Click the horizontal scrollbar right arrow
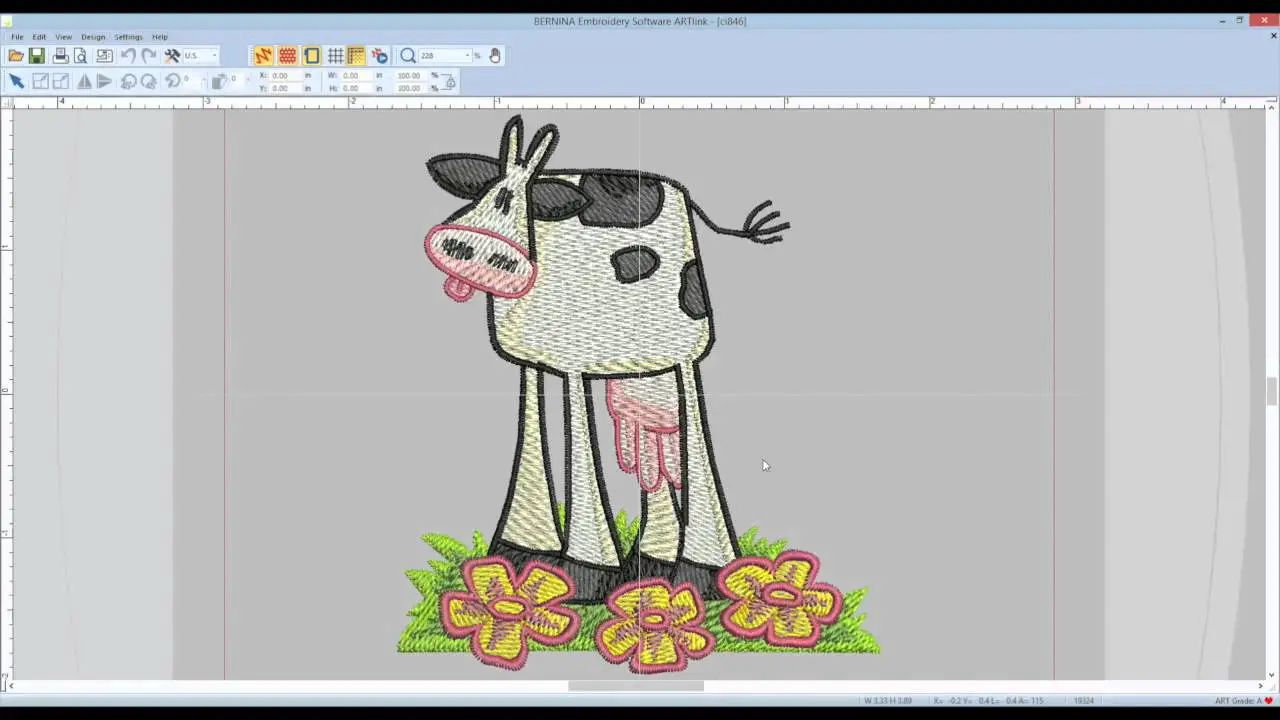The image size is (1280, 720). pyautogui.click(x=1260, y=686)
